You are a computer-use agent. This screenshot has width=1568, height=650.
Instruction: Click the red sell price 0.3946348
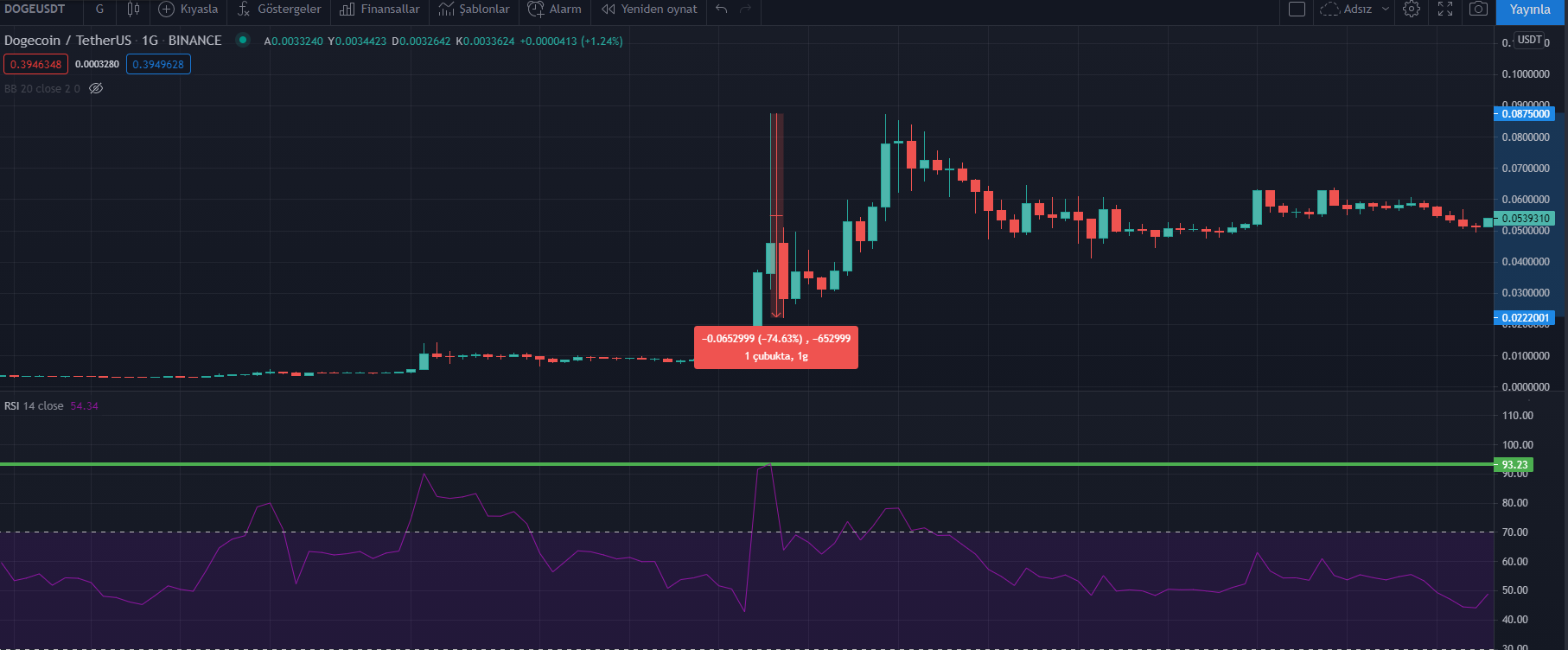click(x=36, y=64)
